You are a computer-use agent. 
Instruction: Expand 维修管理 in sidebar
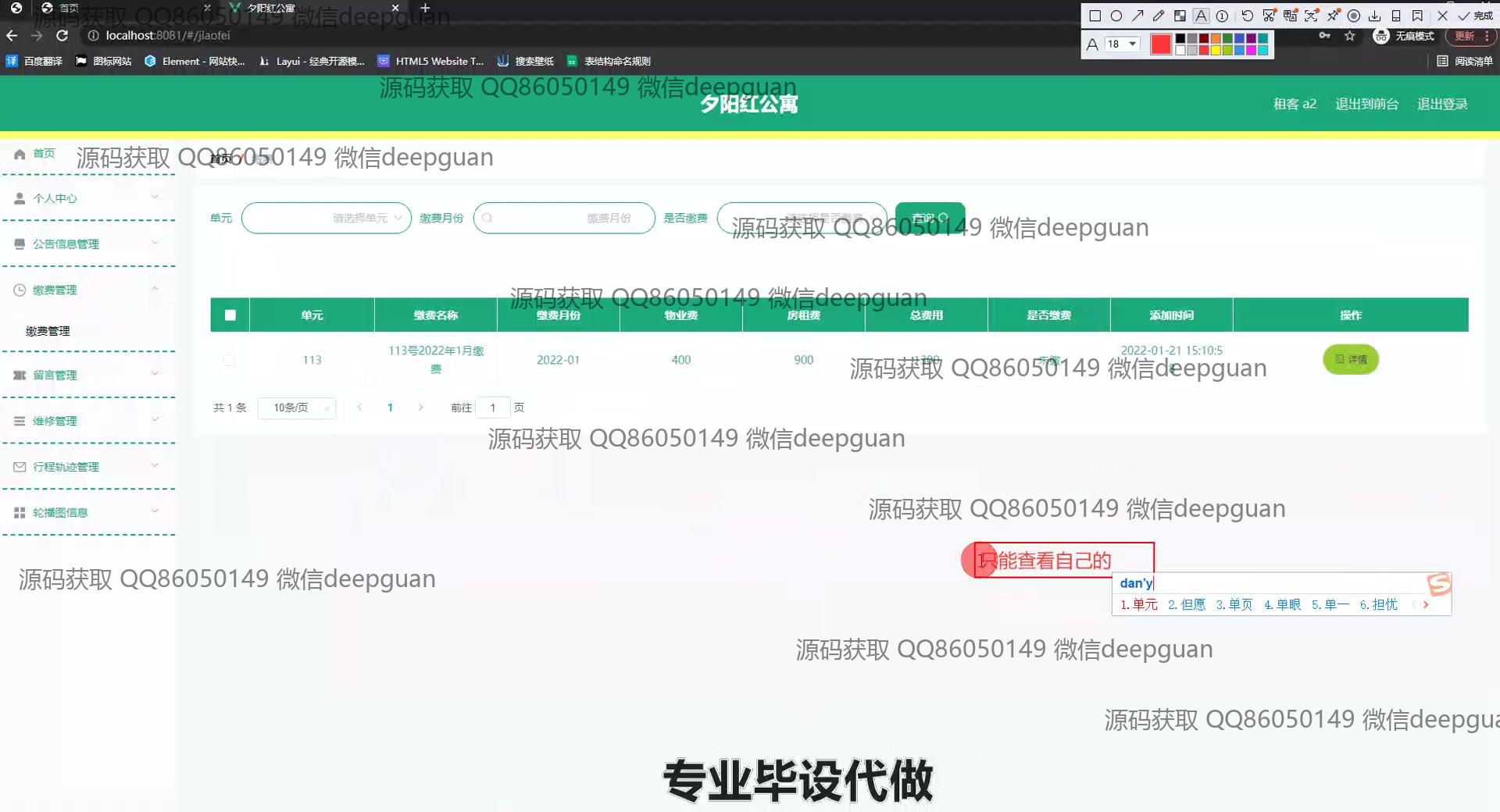[87, 421]
